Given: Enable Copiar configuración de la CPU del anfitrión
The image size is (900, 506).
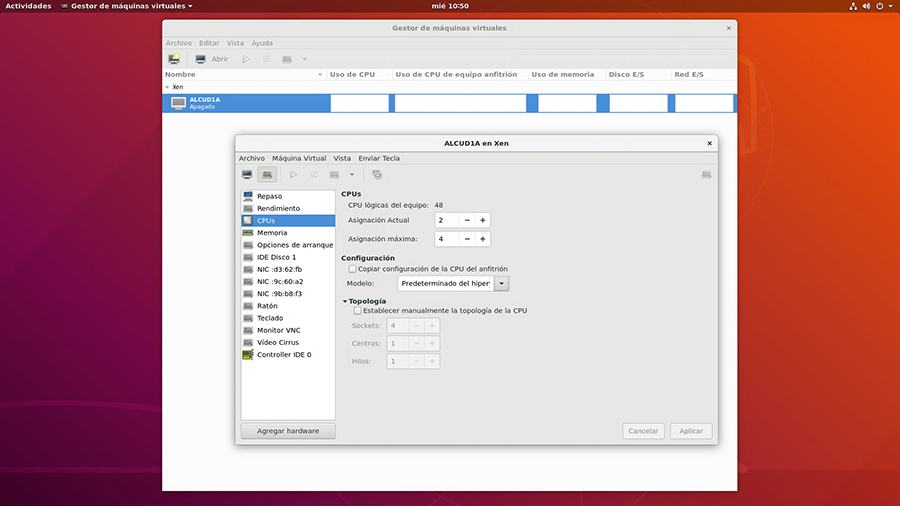Looking at the screenshot, I should (x=352, y=268).
